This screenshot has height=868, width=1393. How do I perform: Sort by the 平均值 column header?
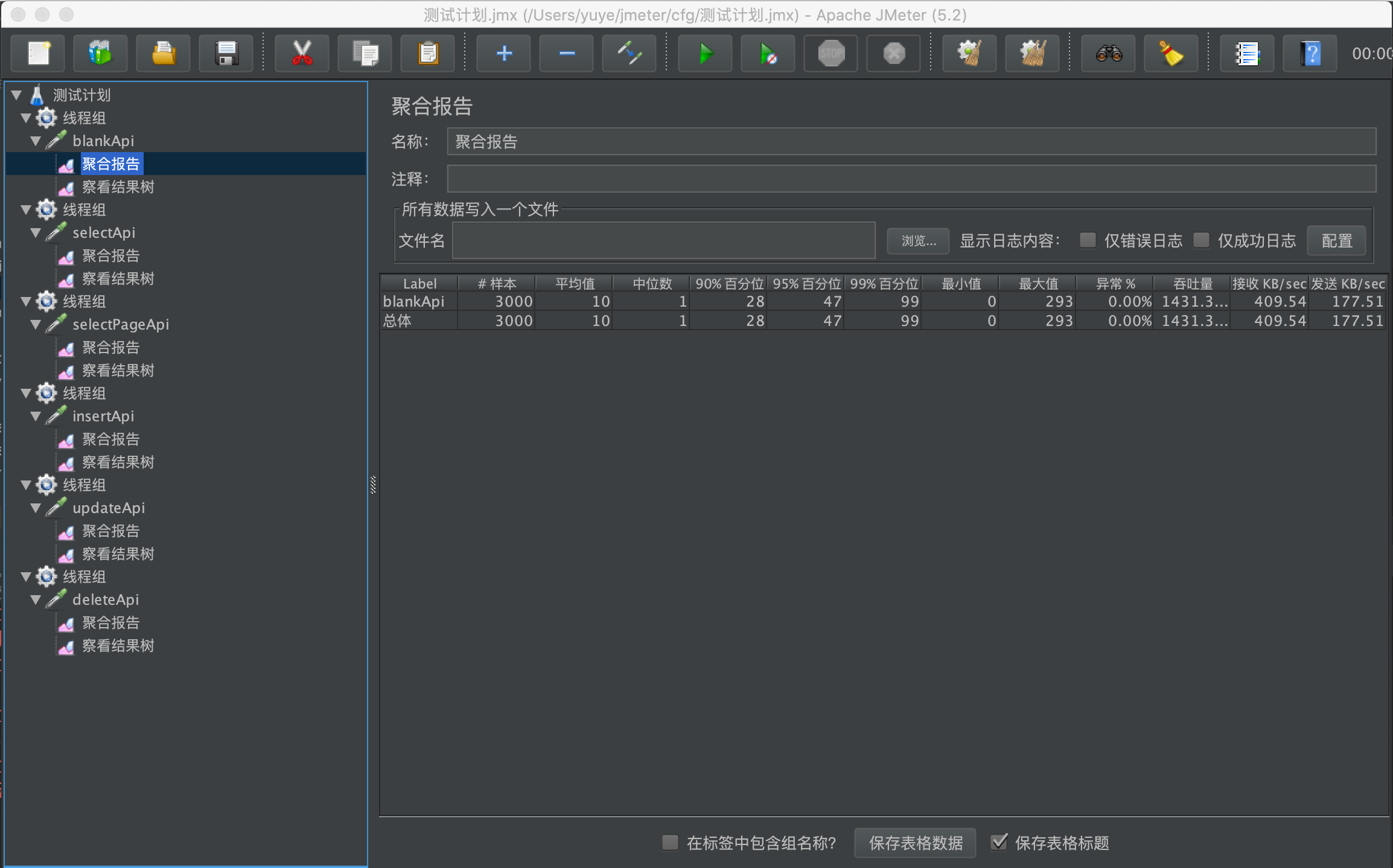pos(574,283)
